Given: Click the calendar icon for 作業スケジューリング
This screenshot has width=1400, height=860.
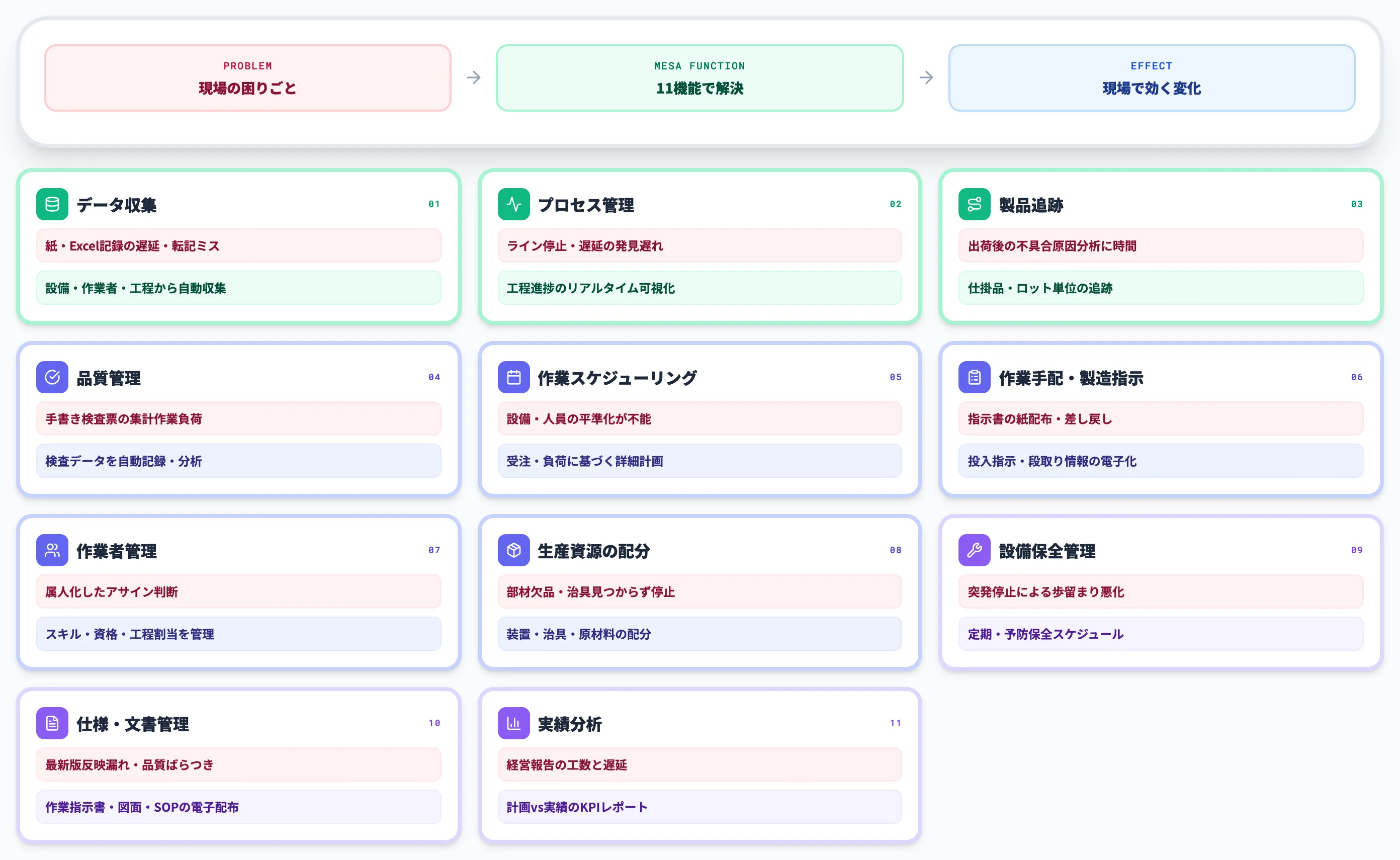Looking at the screenshot, I should click(x=513, y=377).
